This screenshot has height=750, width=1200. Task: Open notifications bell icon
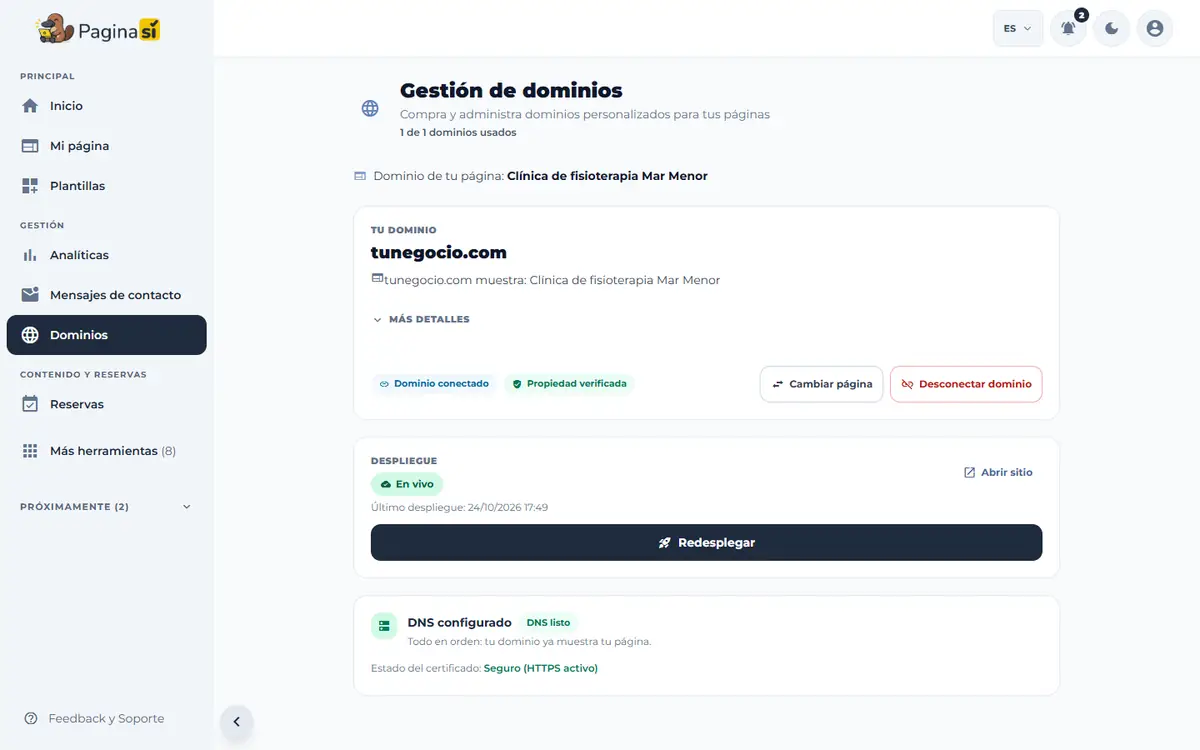[1068, 28]
